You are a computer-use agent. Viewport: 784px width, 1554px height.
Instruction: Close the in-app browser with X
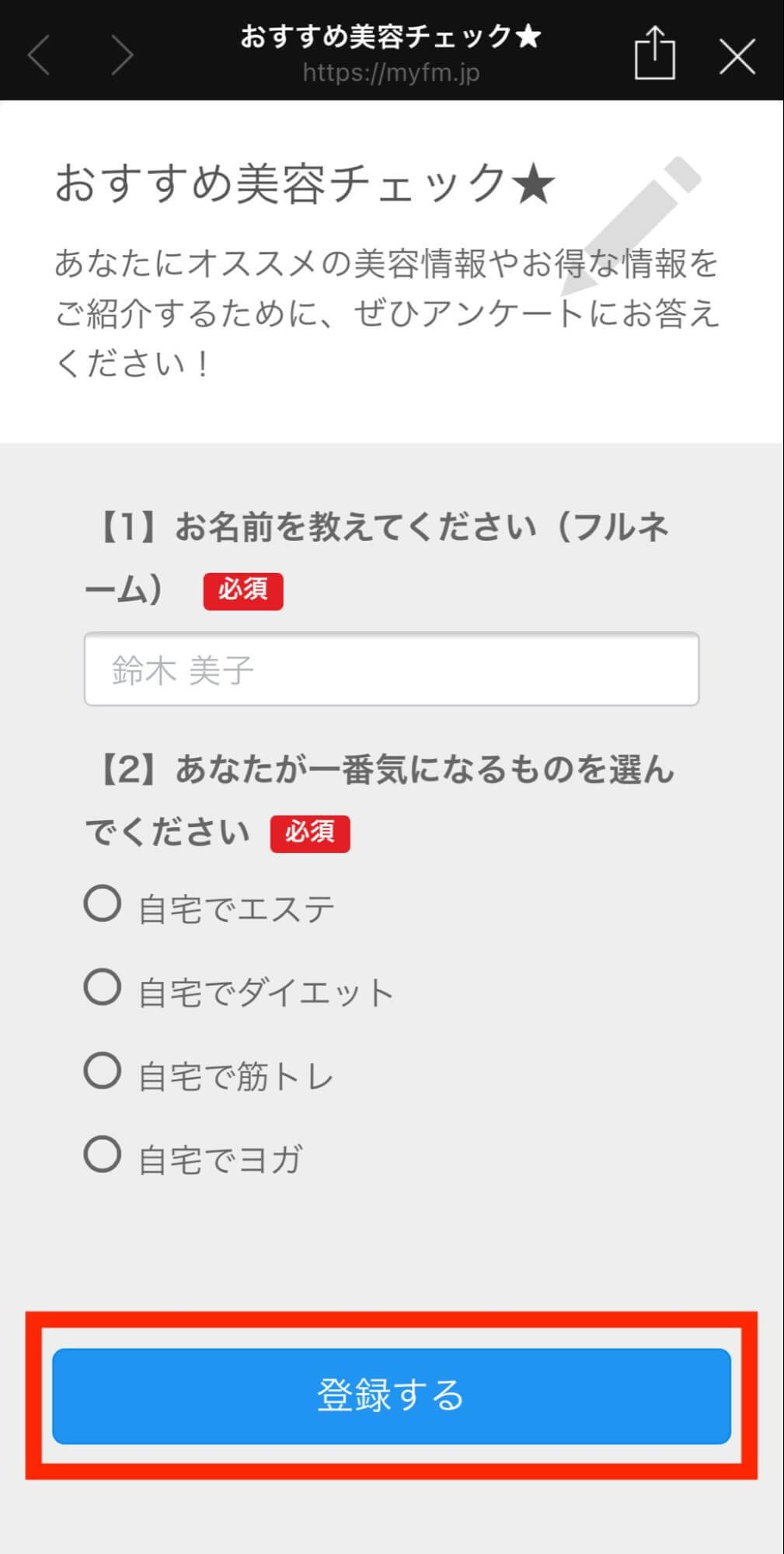[737, 56]
